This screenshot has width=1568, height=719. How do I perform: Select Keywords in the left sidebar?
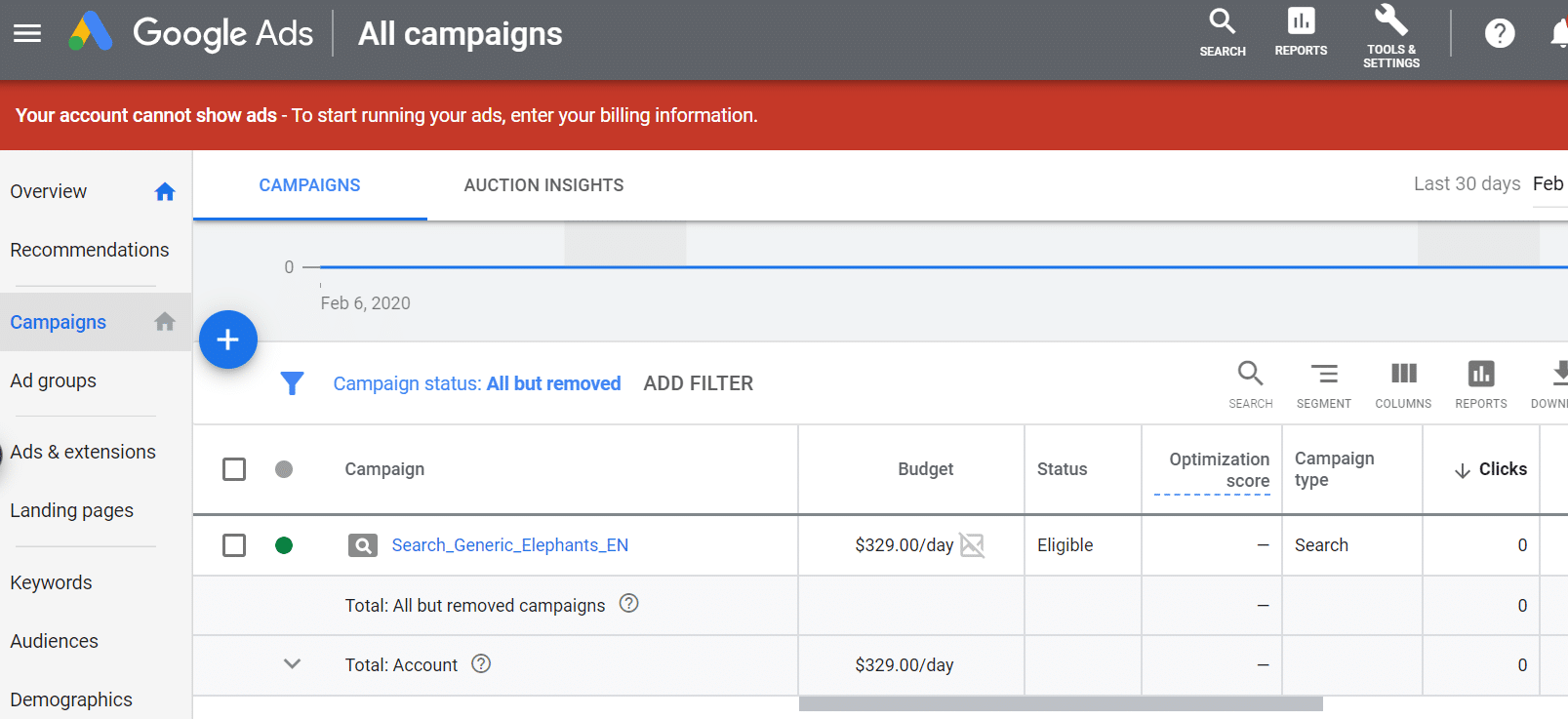click(x=51, y=582)
